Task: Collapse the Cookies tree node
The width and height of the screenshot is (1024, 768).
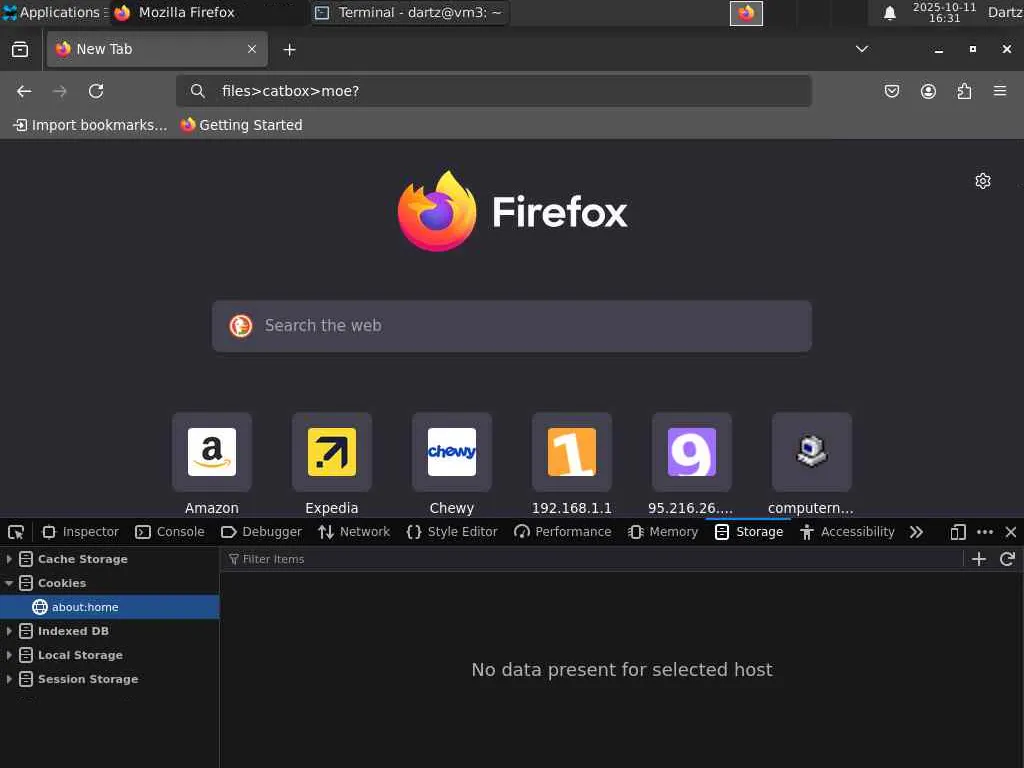Action: 9,583
